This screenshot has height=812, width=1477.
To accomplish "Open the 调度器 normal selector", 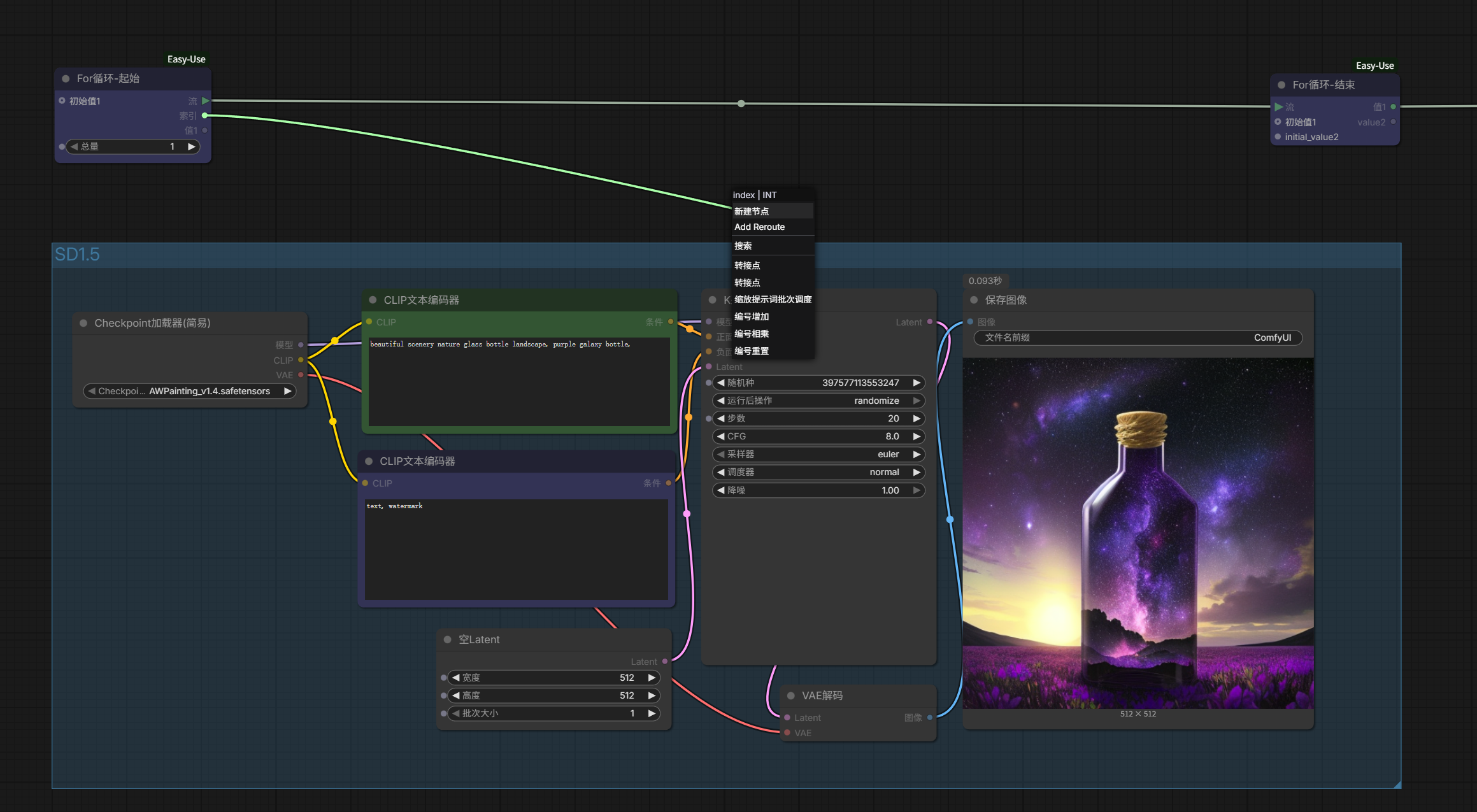I will pos(818,472).
